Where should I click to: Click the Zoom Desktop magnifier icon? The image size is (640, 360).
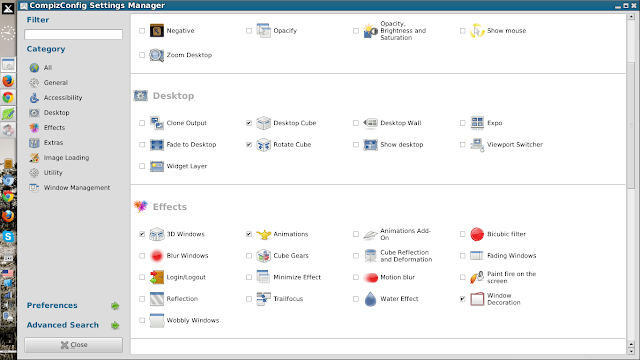[x=157, y=55]
